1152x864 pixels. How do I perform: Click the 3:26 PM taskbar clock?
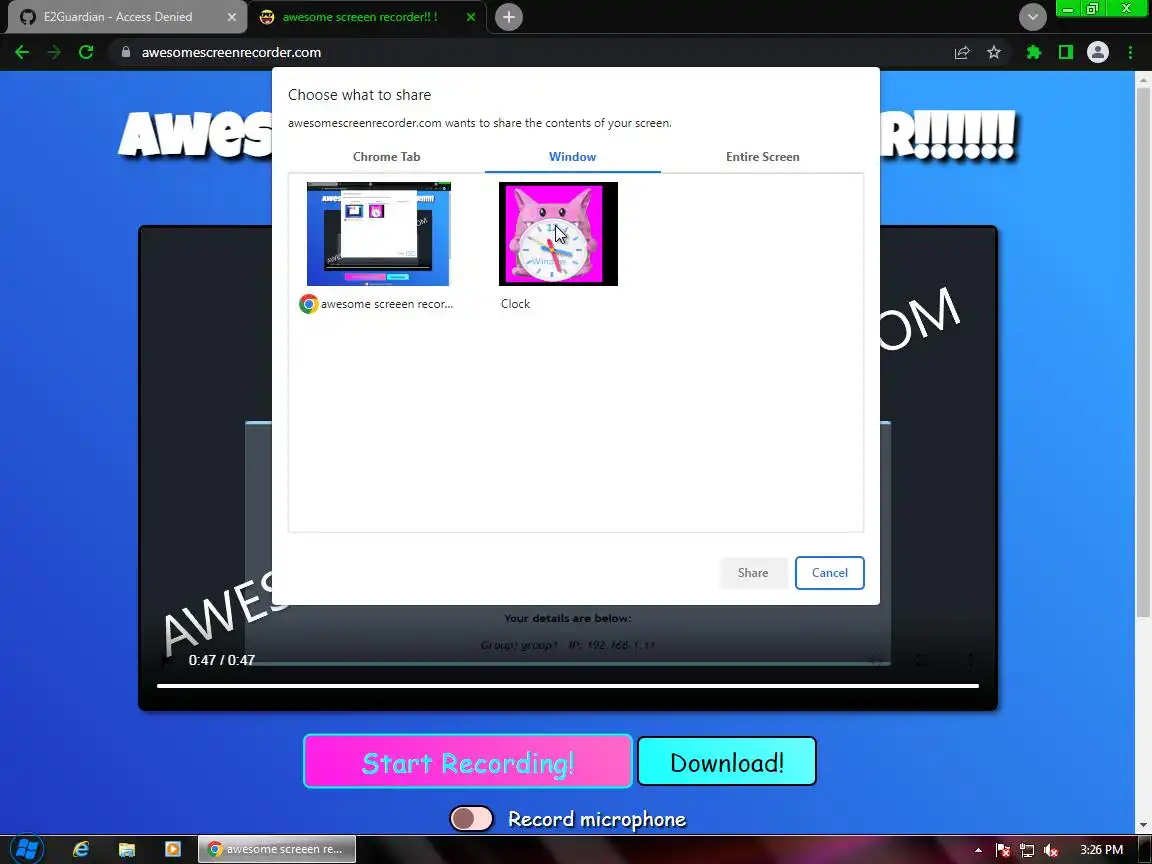click(1101, 850)
